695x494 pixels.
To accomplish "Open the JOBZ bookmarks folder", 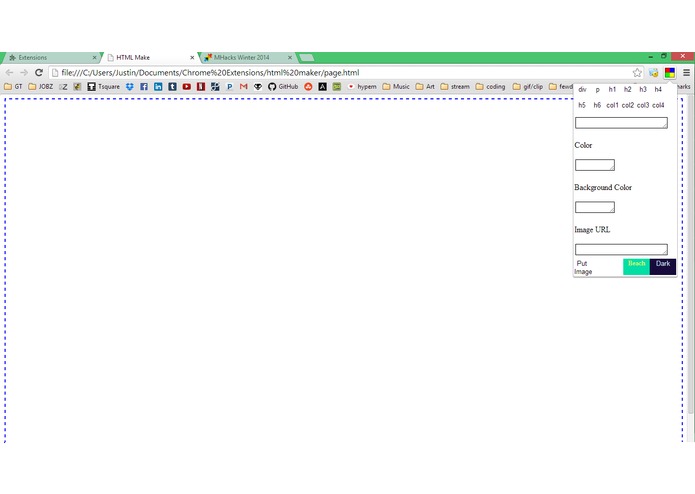I will click(x=41, y=86).
